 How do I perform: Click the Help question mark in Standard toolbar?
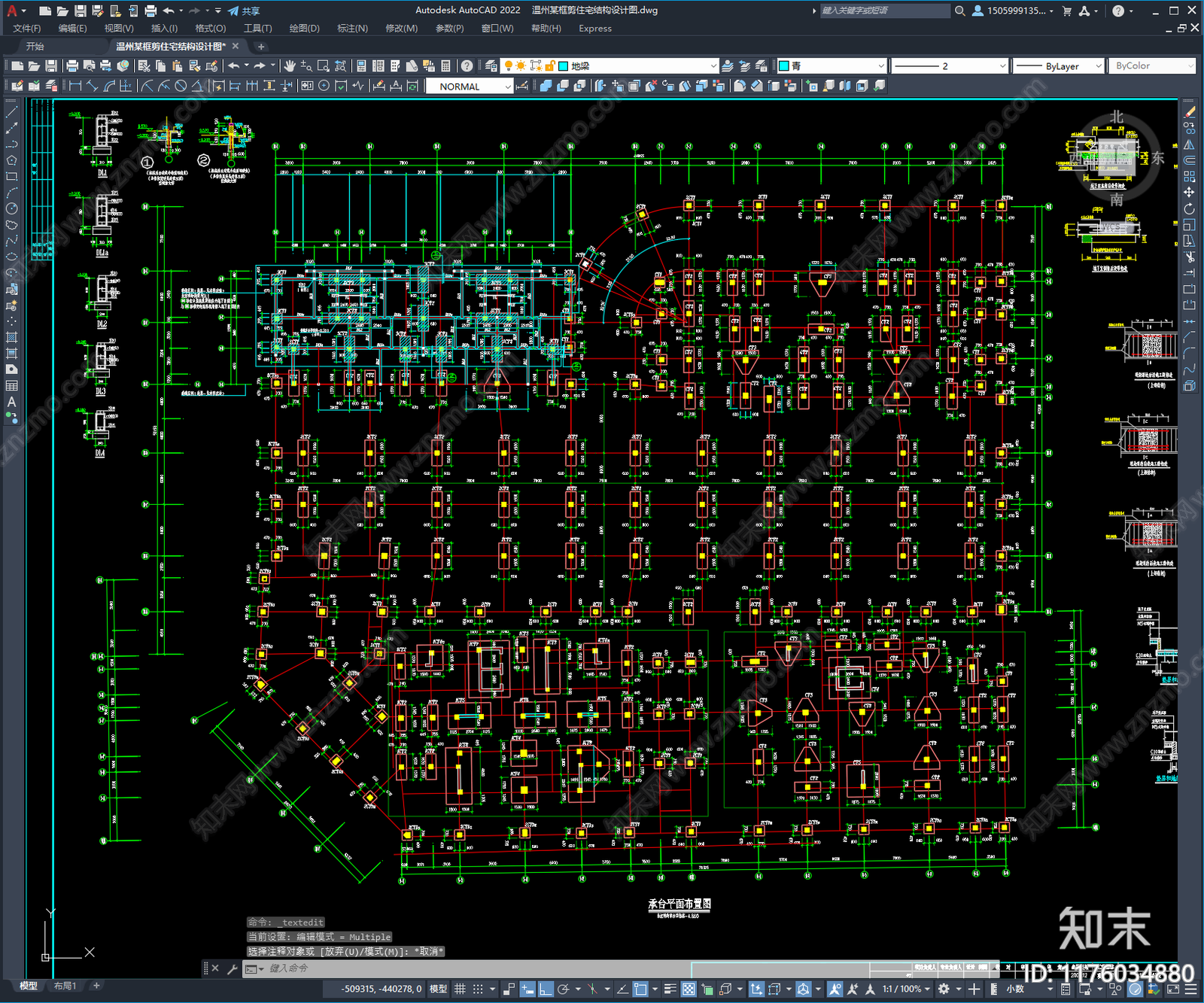[467, 66]
